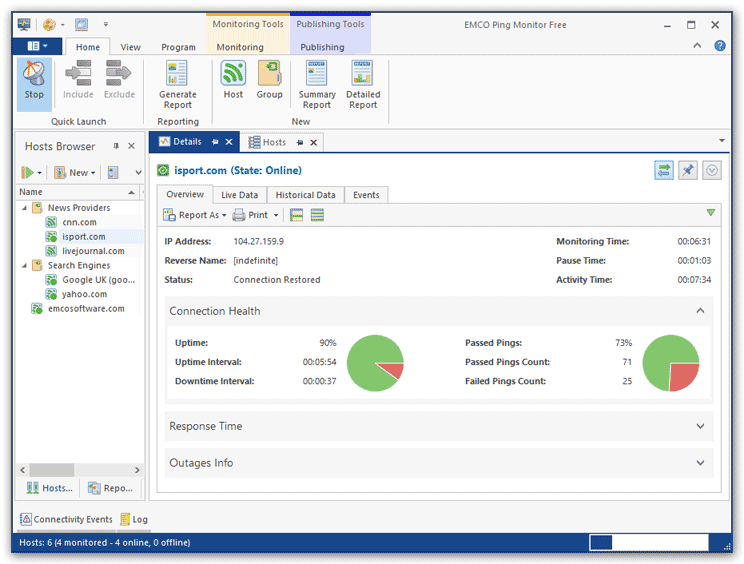This screenshot has width=744, height=564.
Task: Switch to the Historical Data tab
Action: pos(305,195)
